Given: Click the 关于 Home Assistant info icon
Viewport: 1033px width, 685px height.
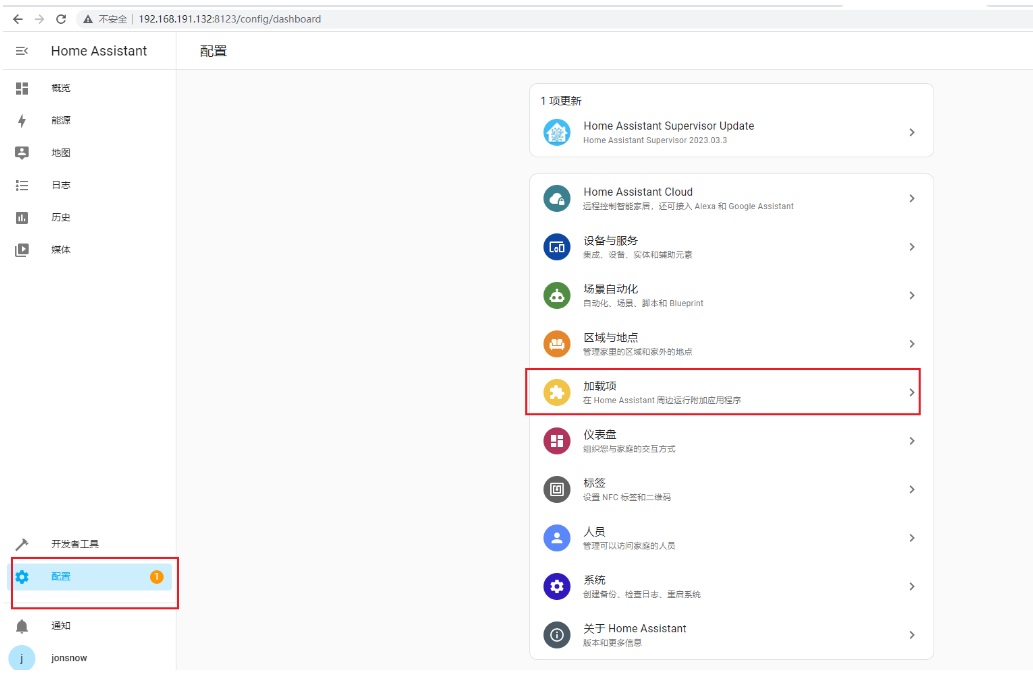Looking at the screenshot, I should (557, 635).
